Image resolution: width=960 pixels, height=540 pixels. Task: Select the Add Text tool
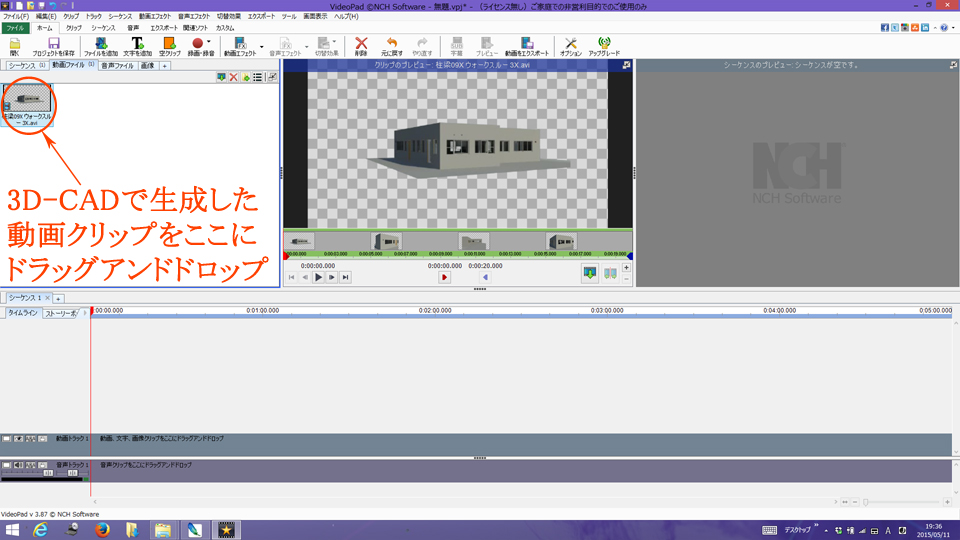pyautogui.click(x=137, y=46)
